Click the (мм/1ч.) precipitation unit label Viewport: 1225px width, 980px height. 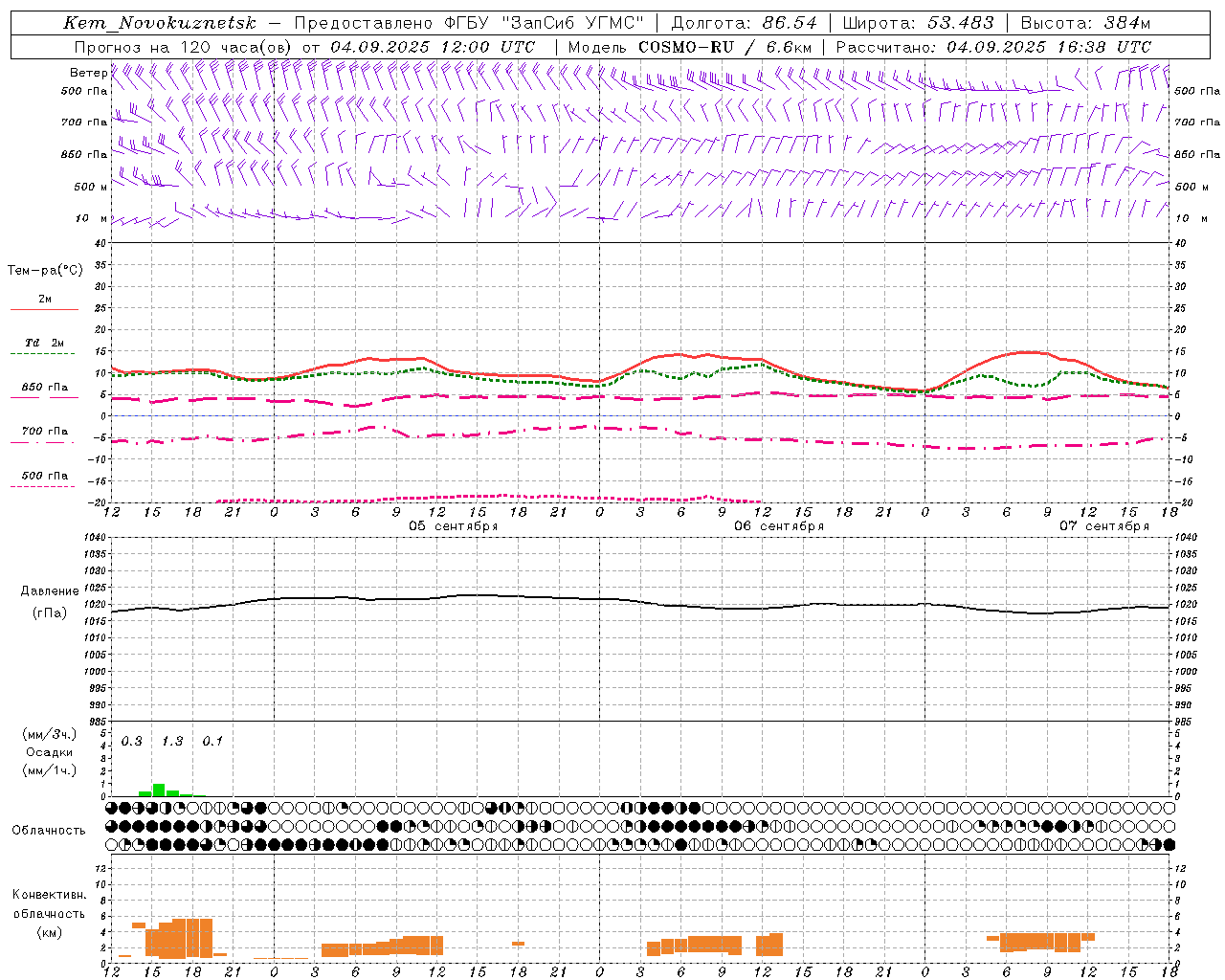click(50, 770)
